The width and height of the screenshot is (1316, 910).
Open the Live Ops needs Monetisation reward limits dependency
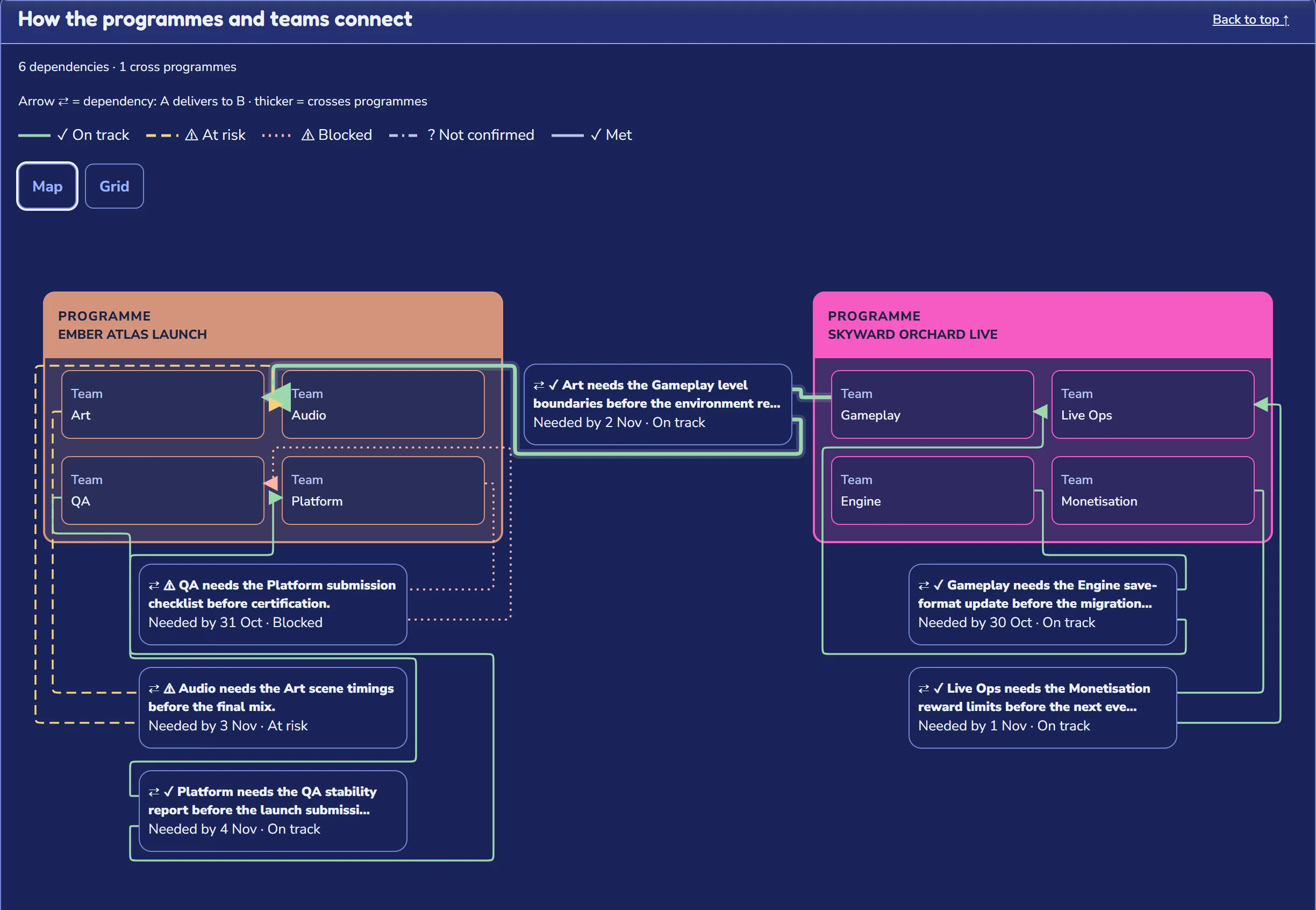coord(1042,708)
